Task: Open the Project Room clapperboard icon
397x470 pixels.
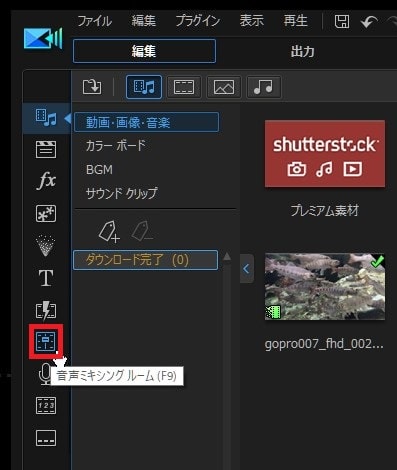Action: 46,149
